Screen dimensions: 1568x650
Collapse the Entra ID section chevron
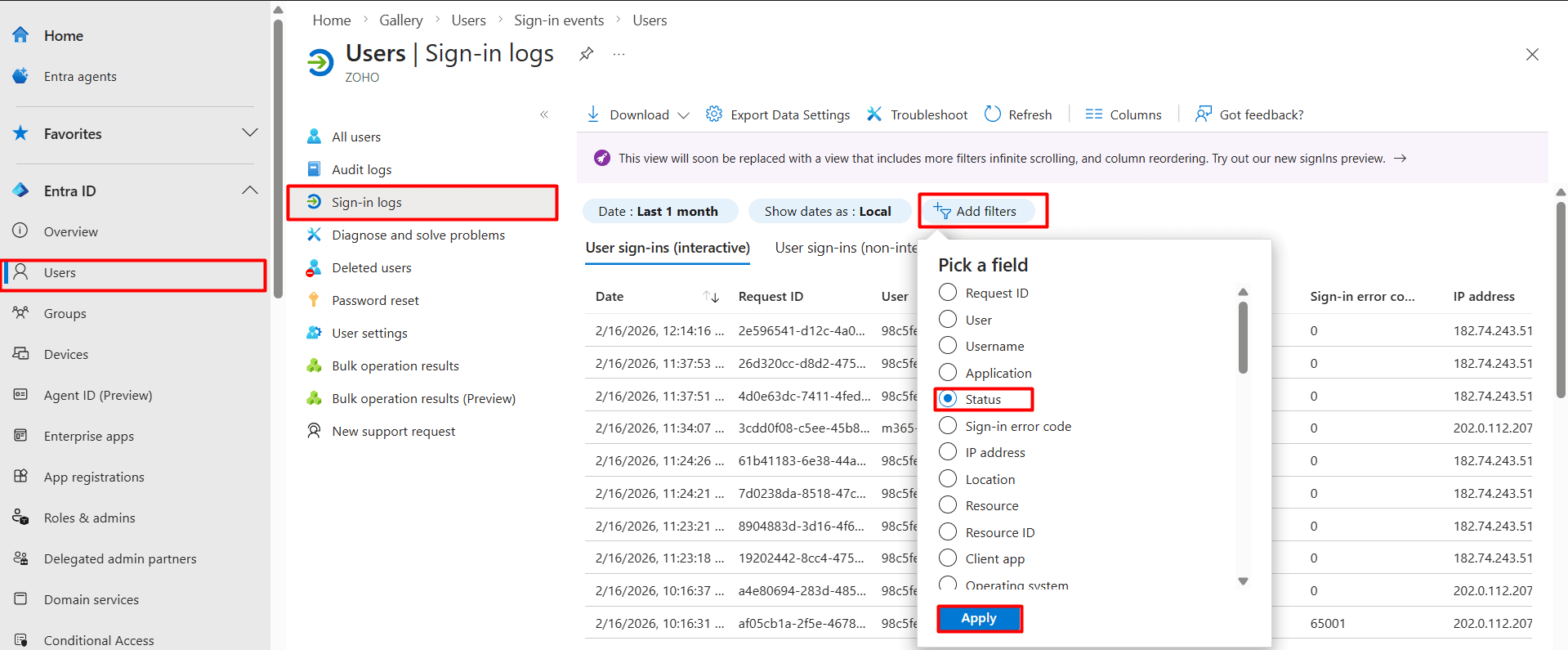250,190
